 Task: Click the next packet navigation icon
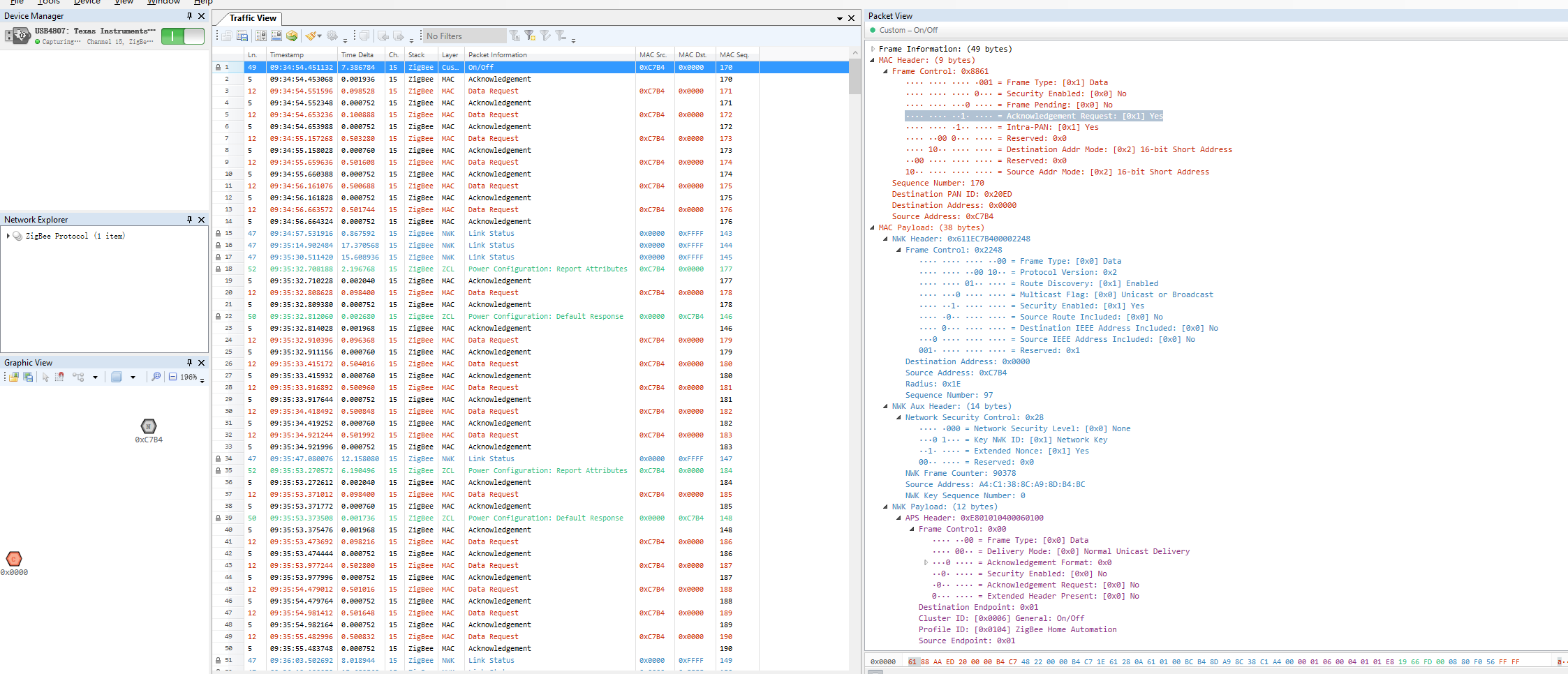[399, 36]
